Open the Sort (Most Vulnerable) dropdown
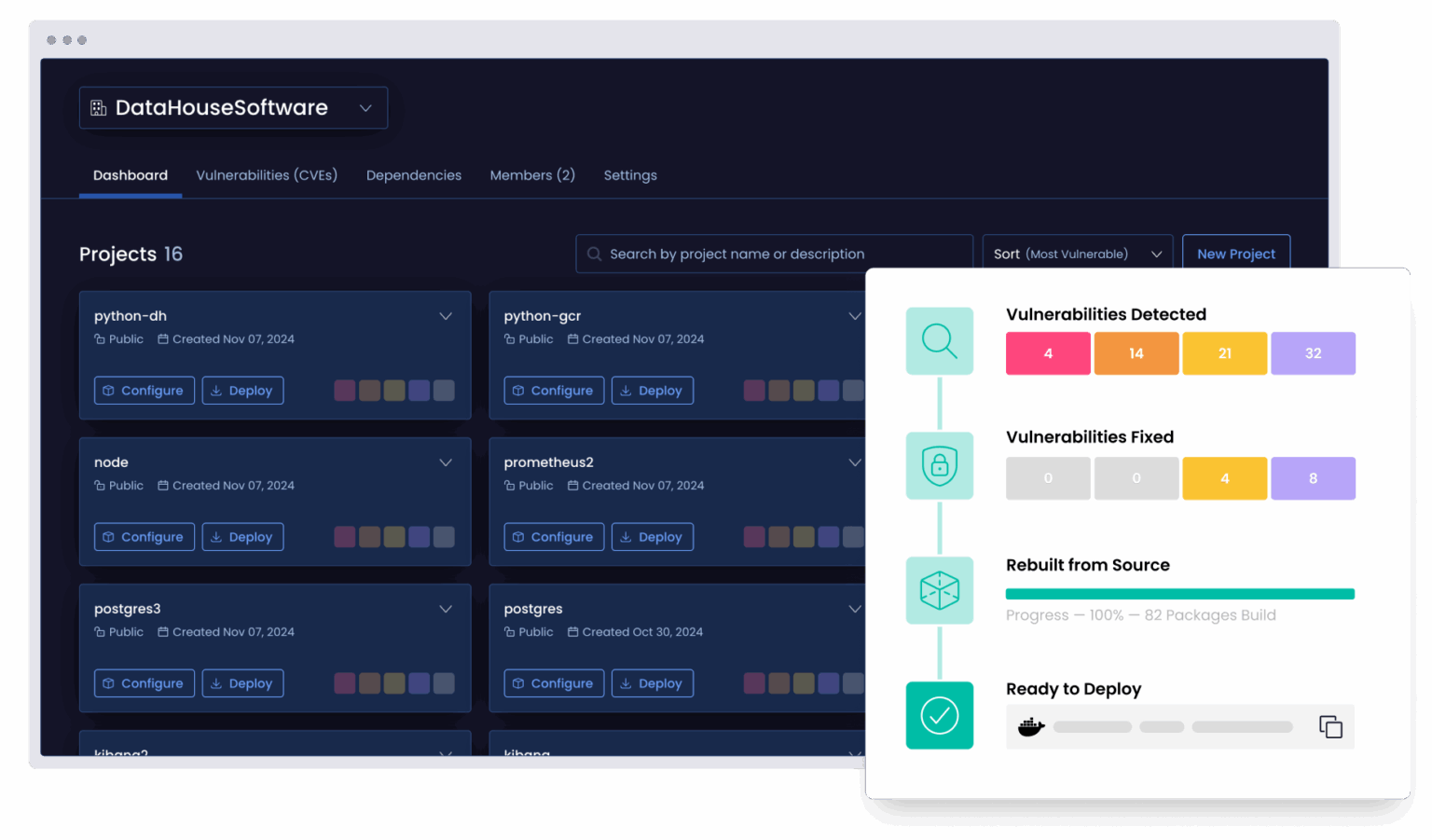This screenshot has width=1432, height=840. pos(1077,253)
